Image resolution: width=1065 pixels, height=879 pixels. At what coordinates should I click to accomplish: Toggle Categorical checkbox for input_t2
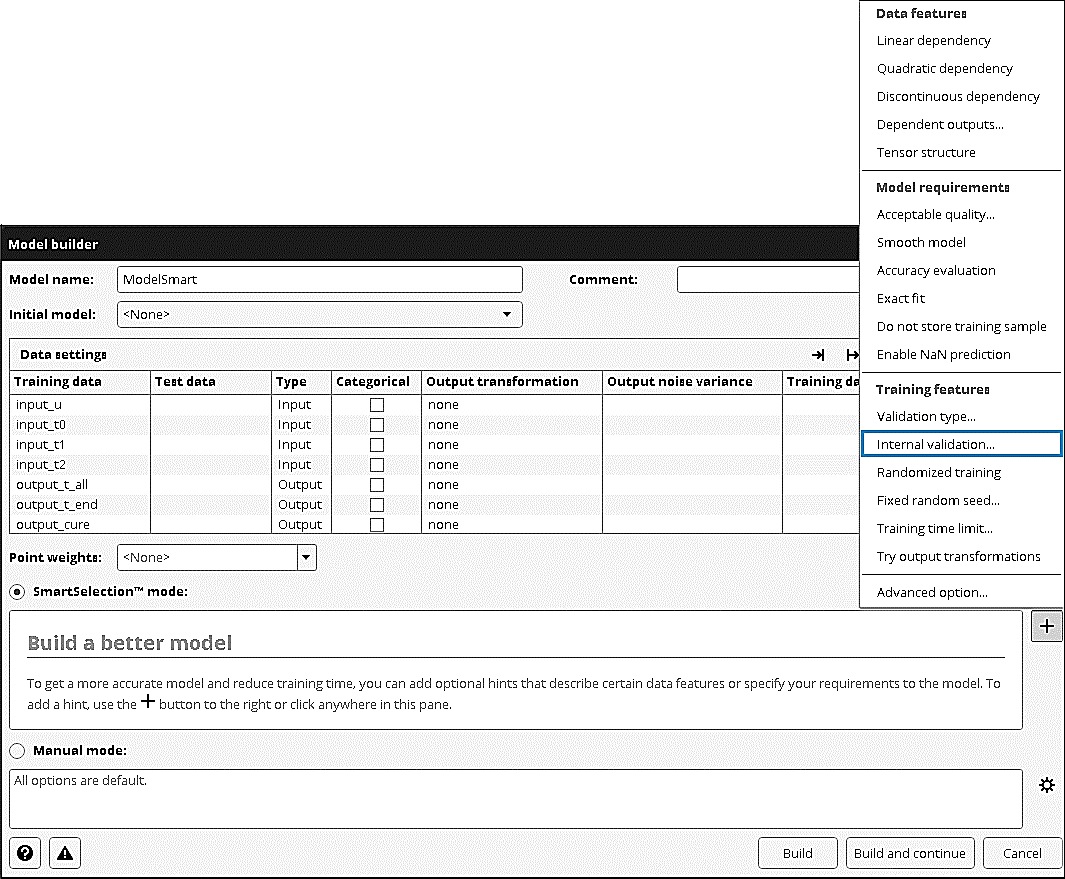[377, 465]
